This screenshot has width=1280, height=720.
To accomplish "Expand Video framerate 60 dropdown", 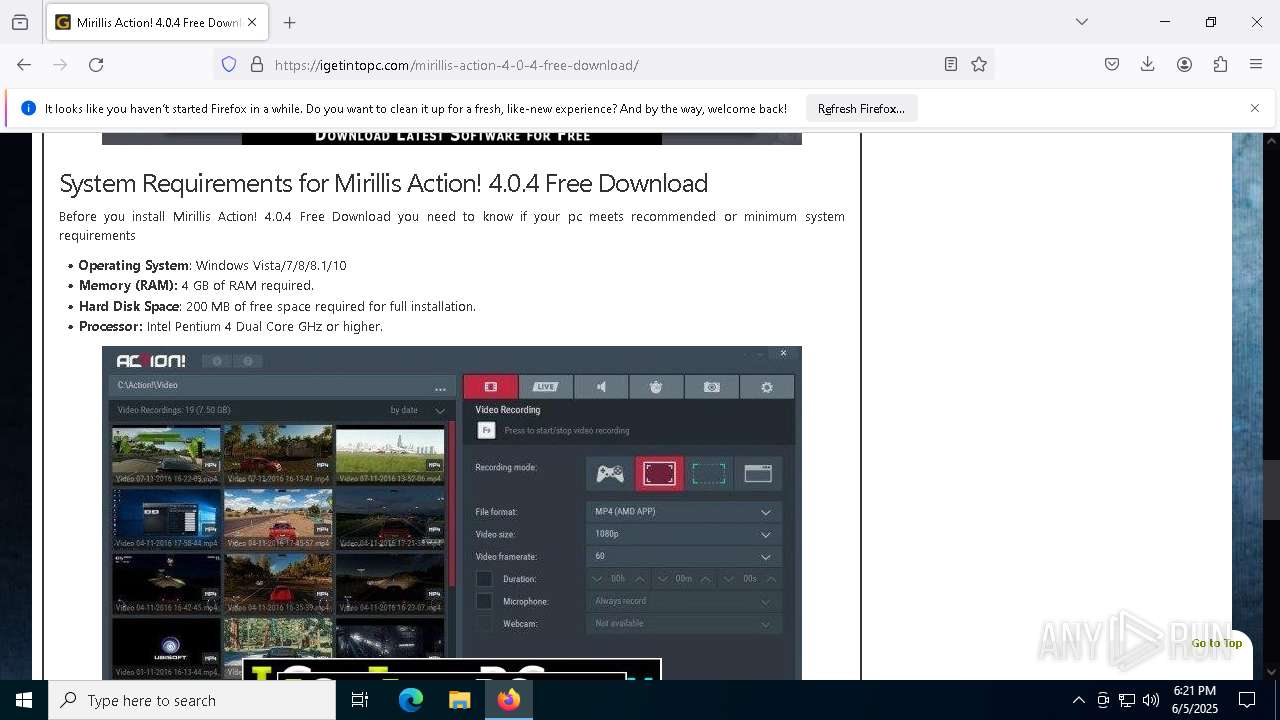I will [684, 556].
